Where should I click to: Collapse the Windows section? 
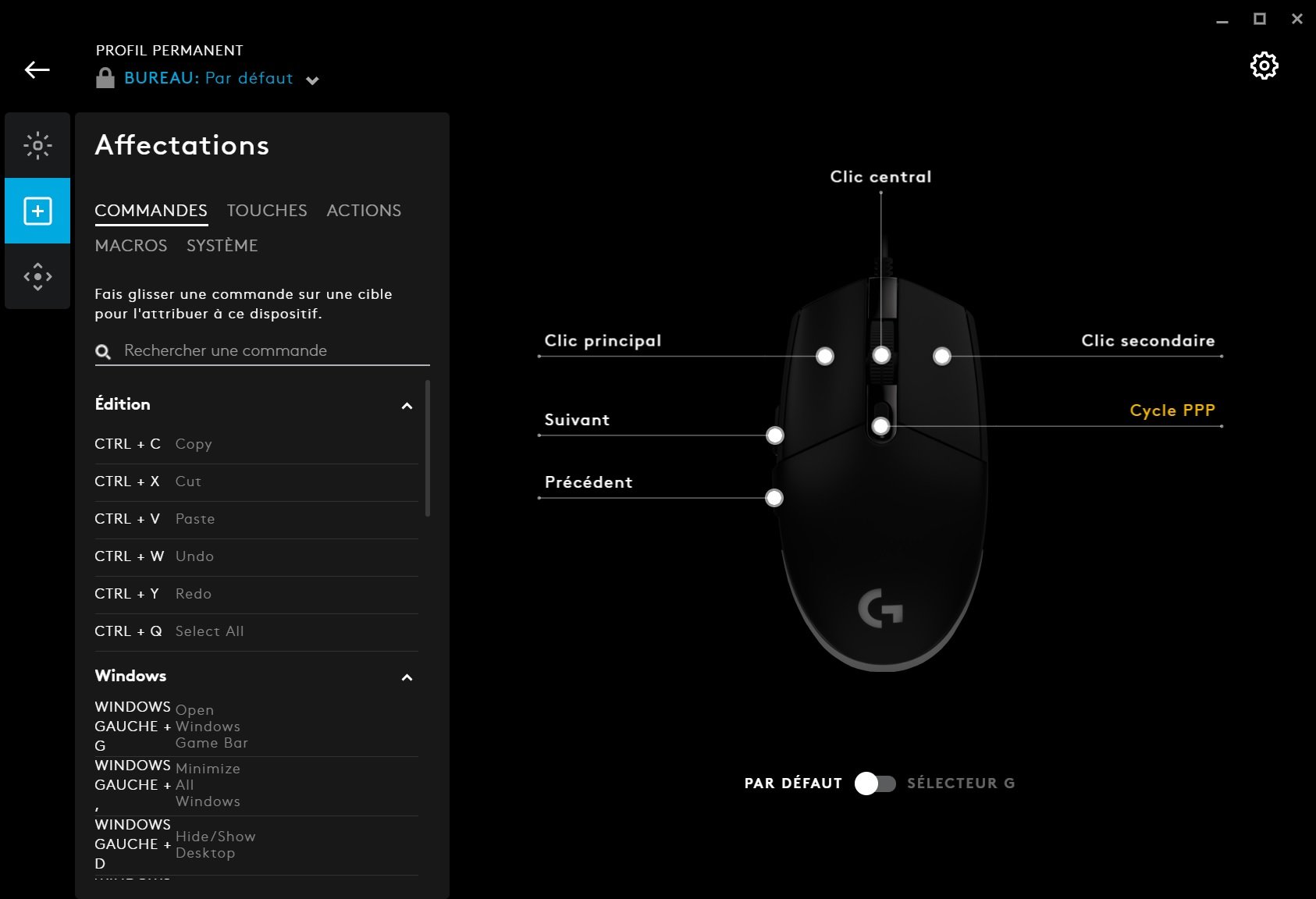pyautogui.click(x=407, y=677)
